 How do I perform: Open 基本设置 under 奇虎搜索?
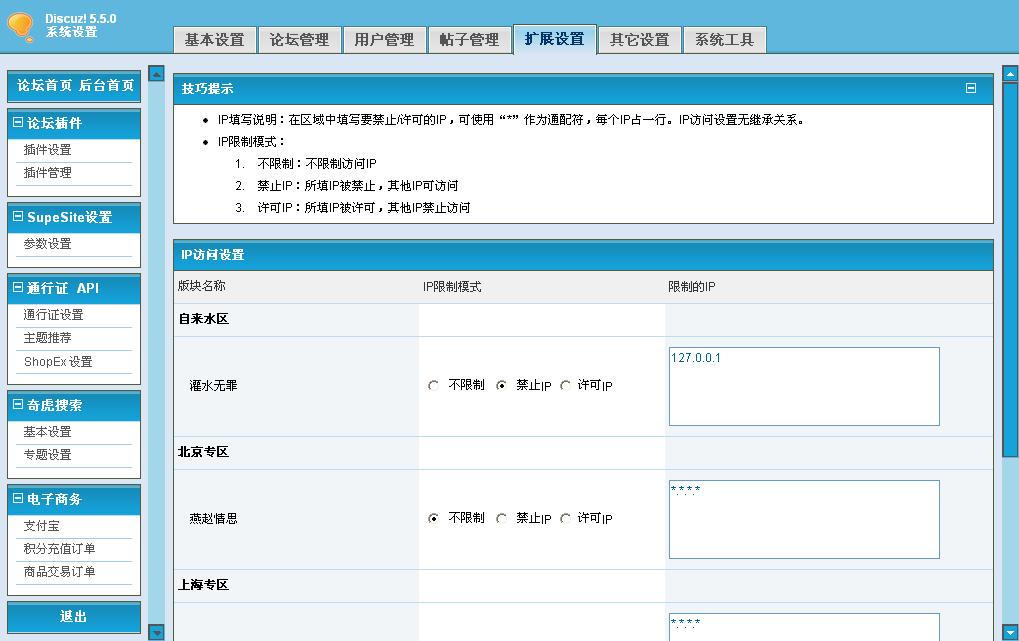47,432
